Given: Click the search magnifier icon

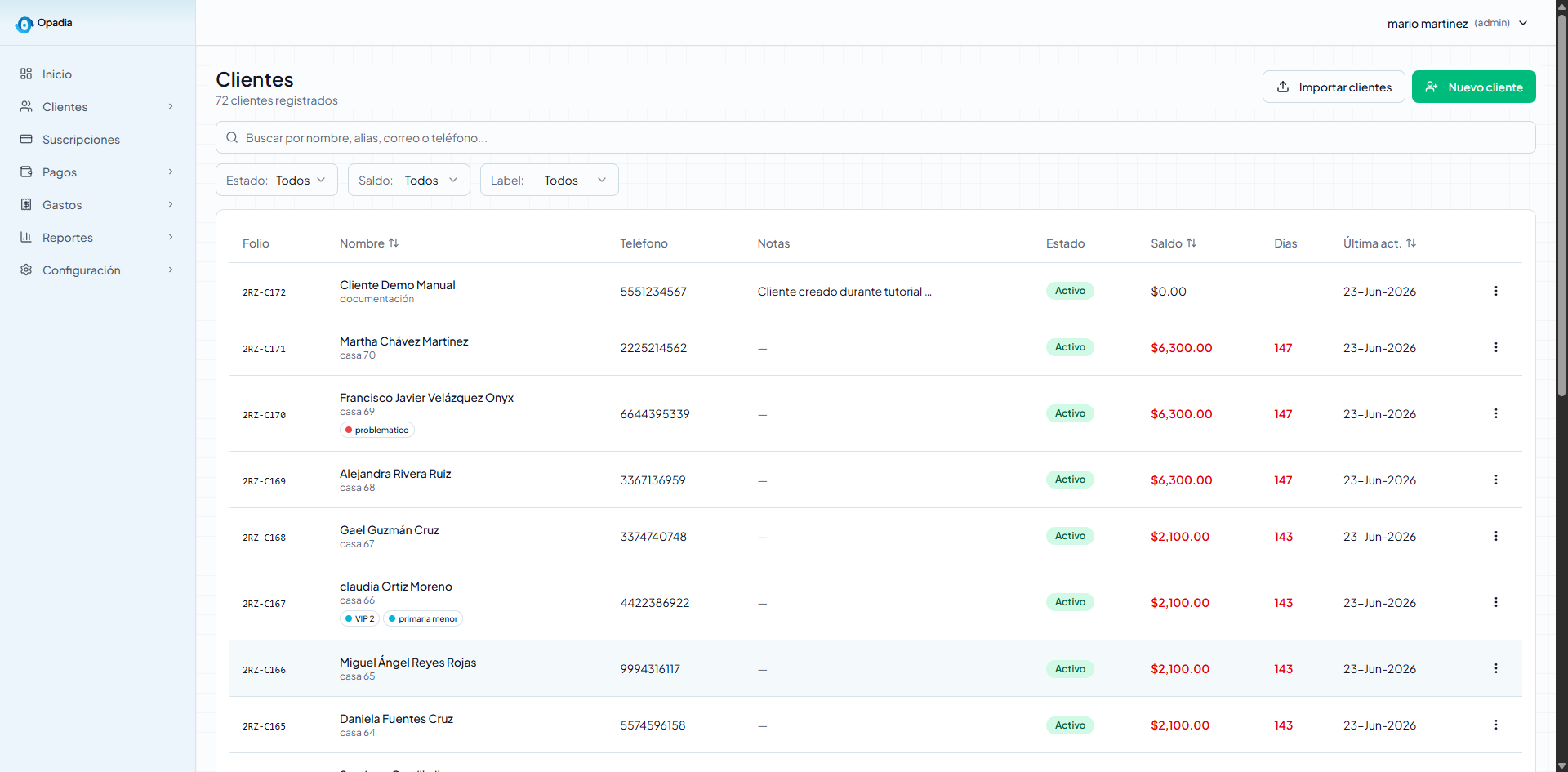Looking at the screenshot, I should pos(232,137).
